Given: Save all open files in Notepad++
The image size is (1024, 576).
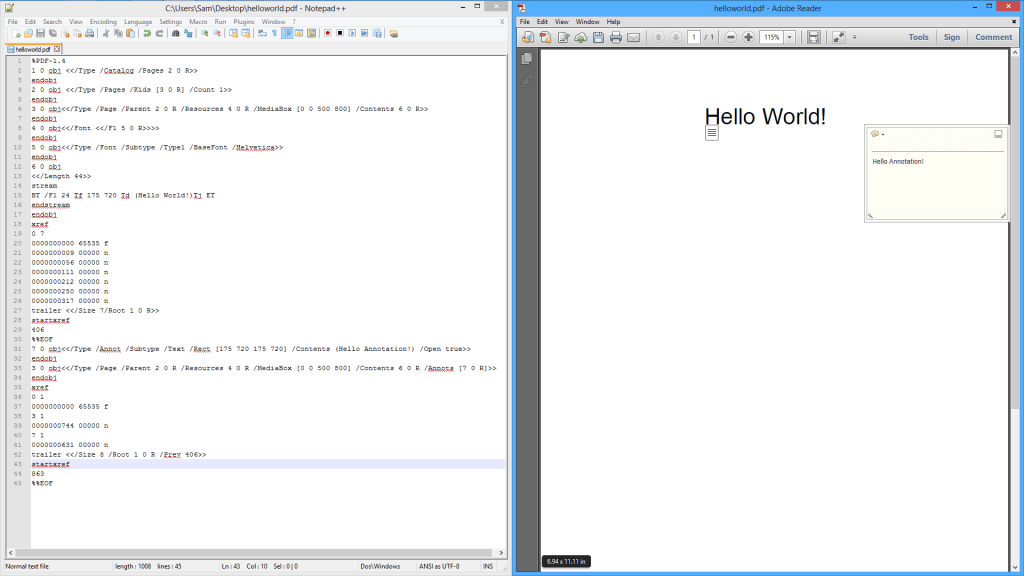Looking at the screenshot, I should click(52, 35).
